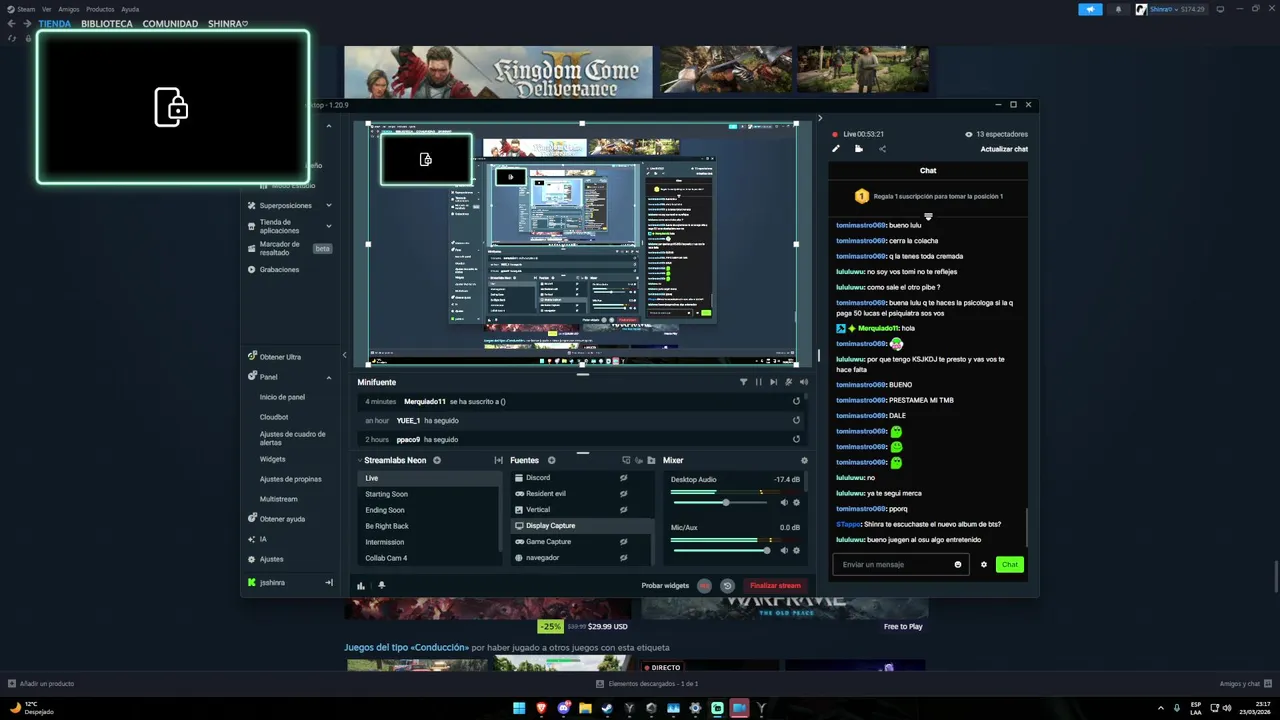Send message with green Chat button

coord(1010,564)
